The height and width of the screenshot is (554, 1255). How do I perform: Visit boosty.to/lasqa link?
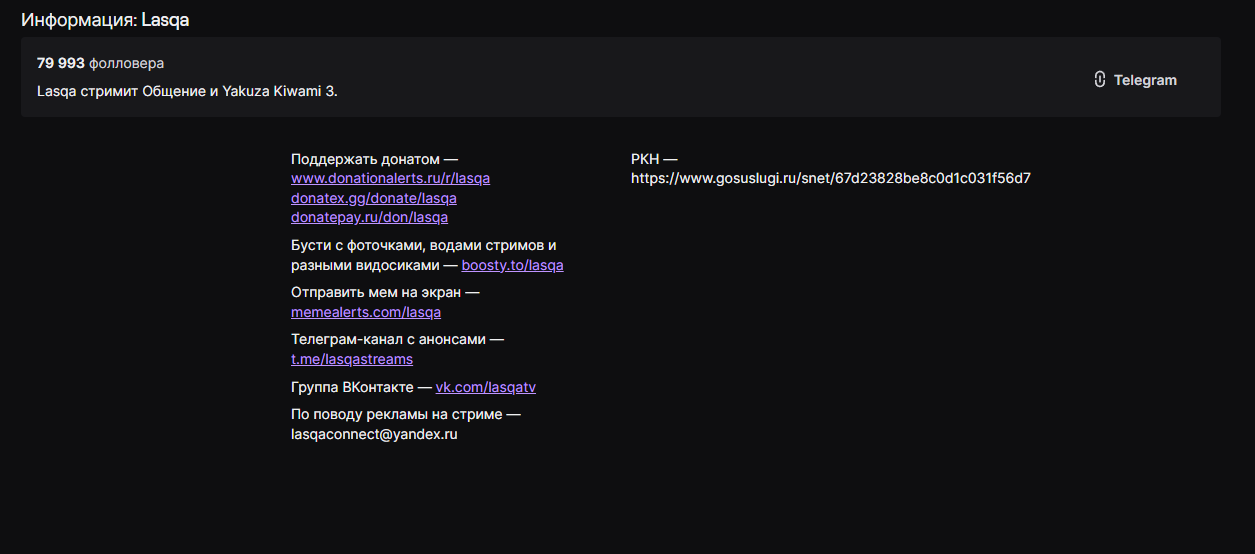[x=512, y=265]
